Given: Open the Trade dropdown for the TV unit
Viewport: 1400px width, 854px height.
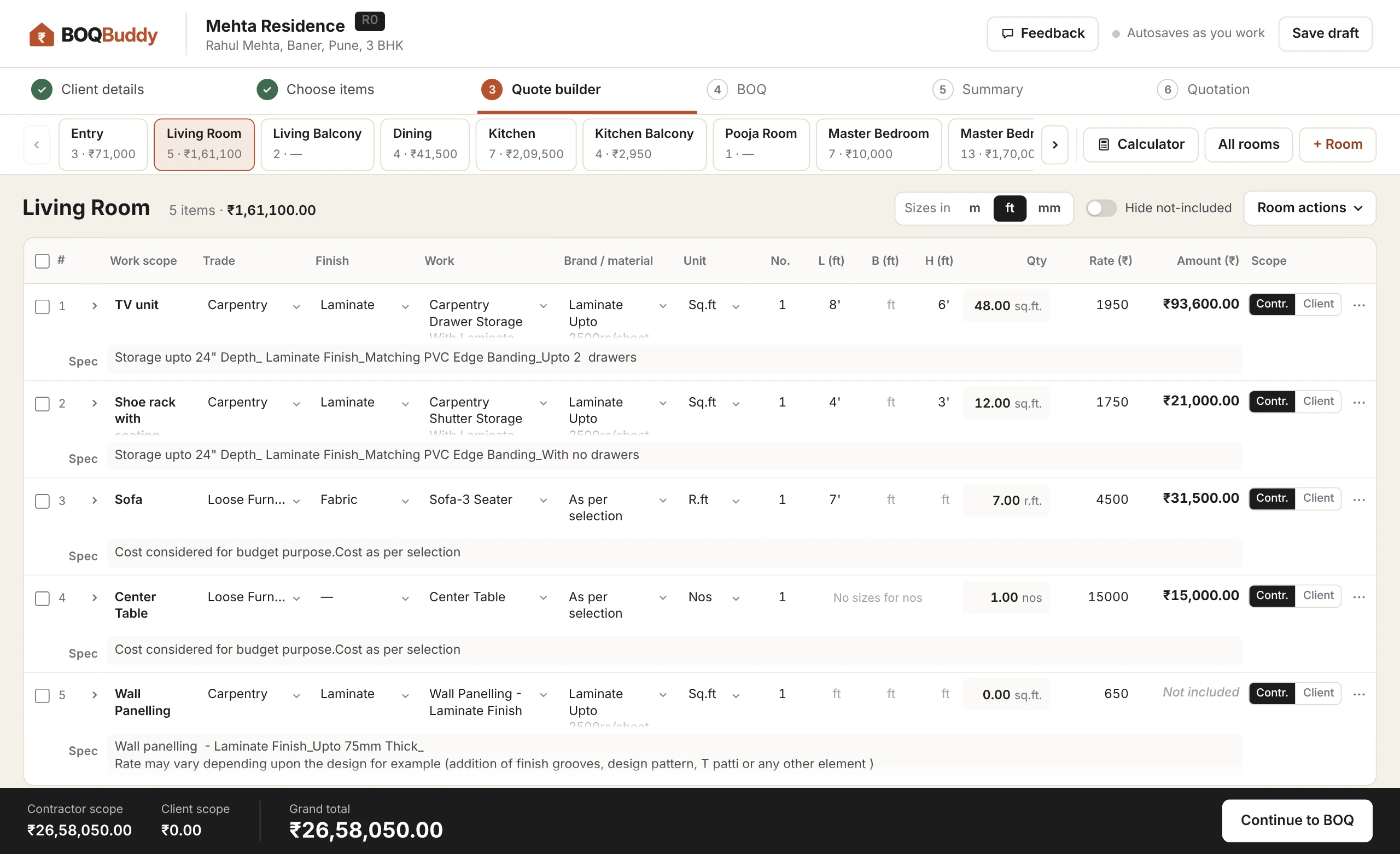Looking at the screenshot, I should pyautogui.click(x=253, y=305).
